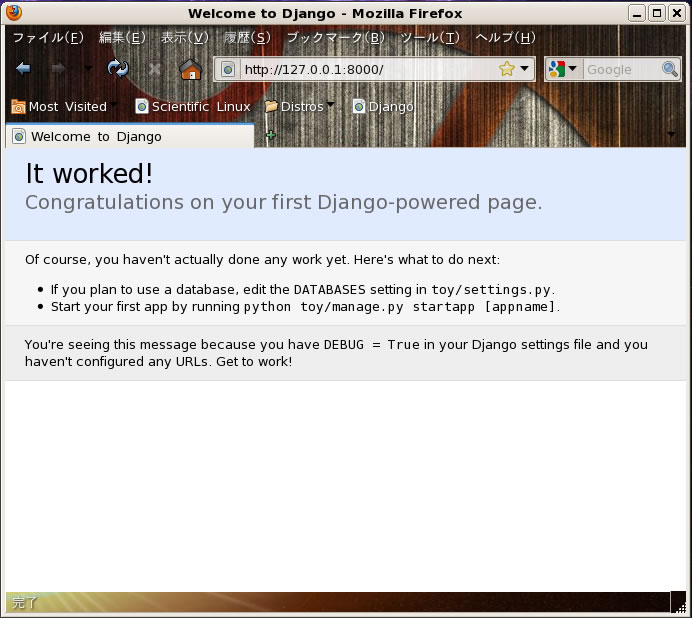
Task: Click the Forward arrow button
Action: (58, 68)
